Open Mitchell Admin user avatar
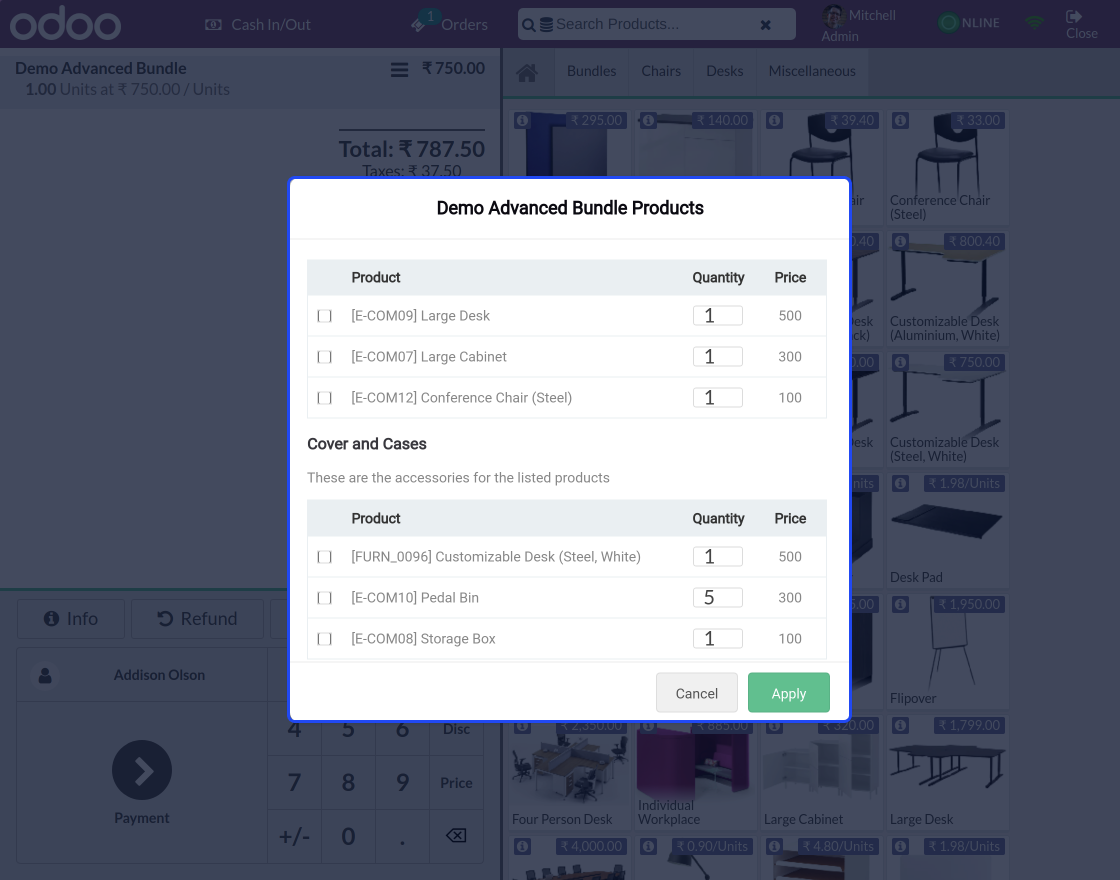 click(x=833, y=16)
